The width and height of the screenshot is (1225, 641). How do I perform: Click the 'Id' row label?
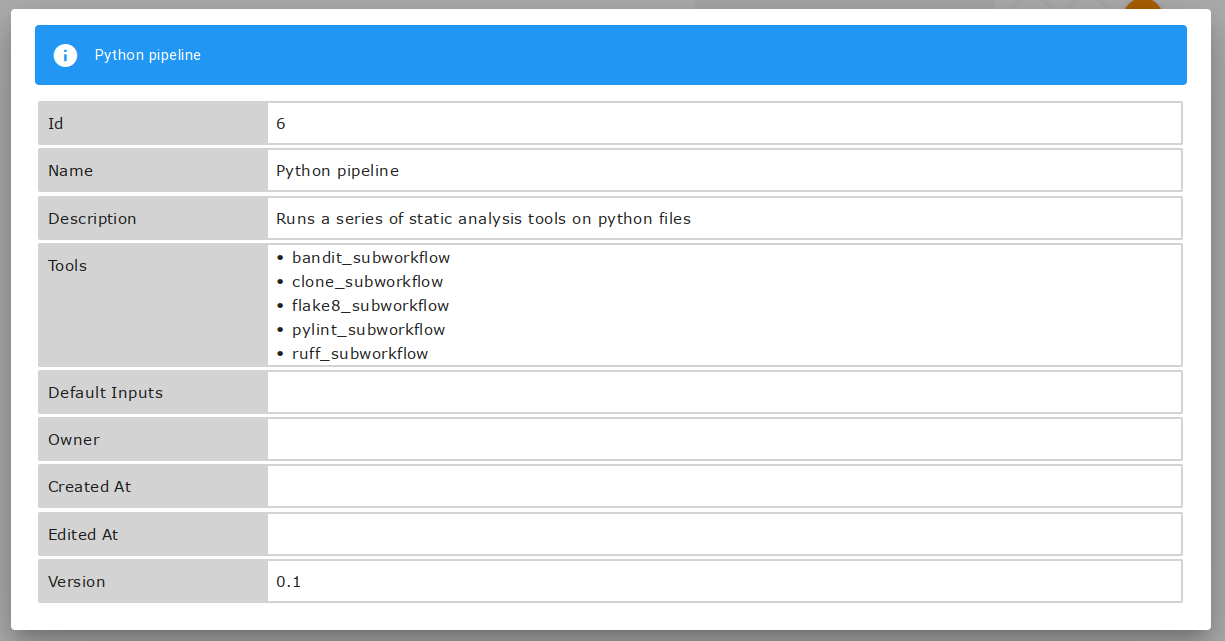pos(56,123)
